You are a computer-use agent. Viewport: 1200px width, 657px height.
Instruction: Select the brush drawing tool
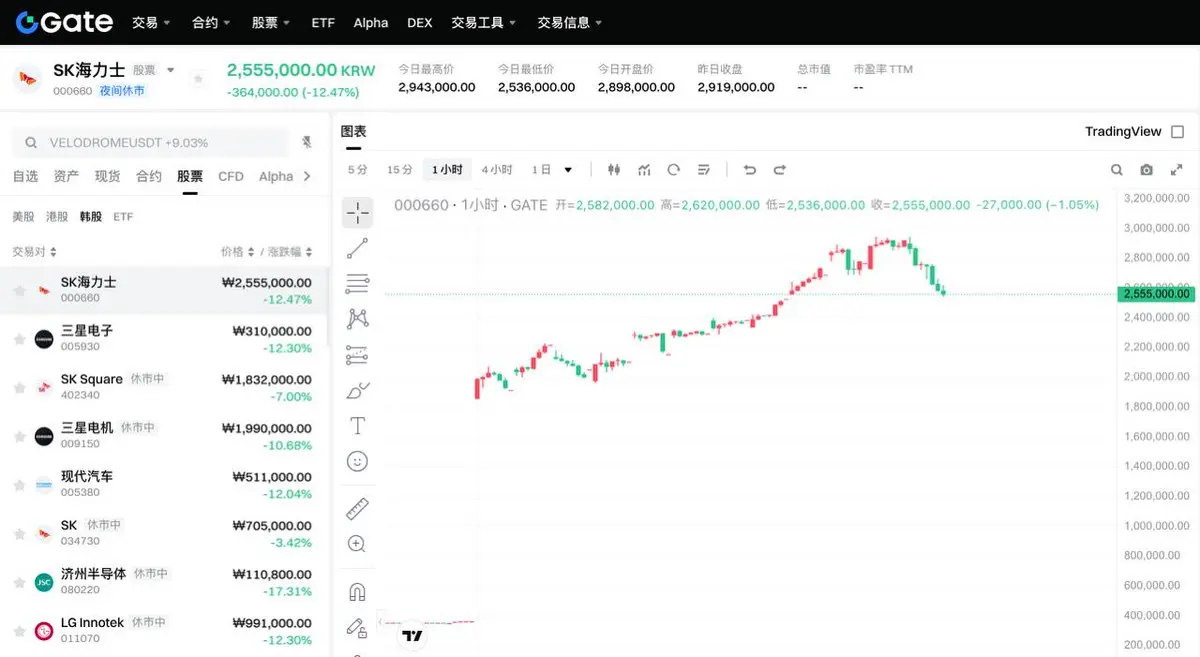(357, 390)
